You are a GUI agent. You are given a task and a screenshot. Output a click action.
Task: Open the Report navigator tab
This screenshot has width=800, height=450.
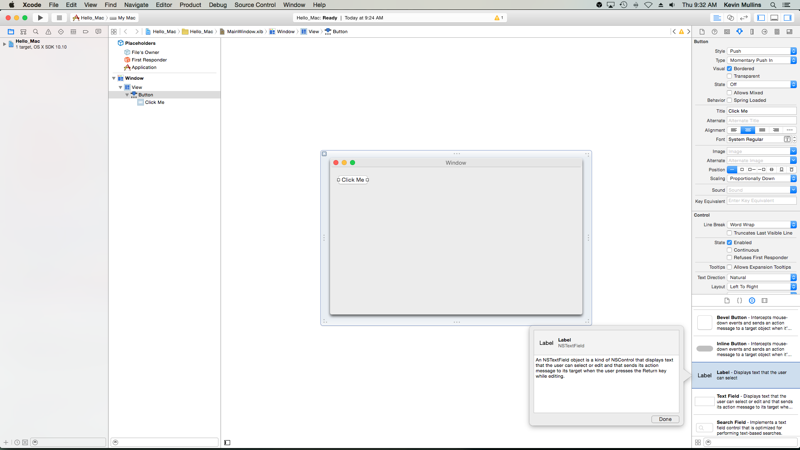(x=98, y=32)
